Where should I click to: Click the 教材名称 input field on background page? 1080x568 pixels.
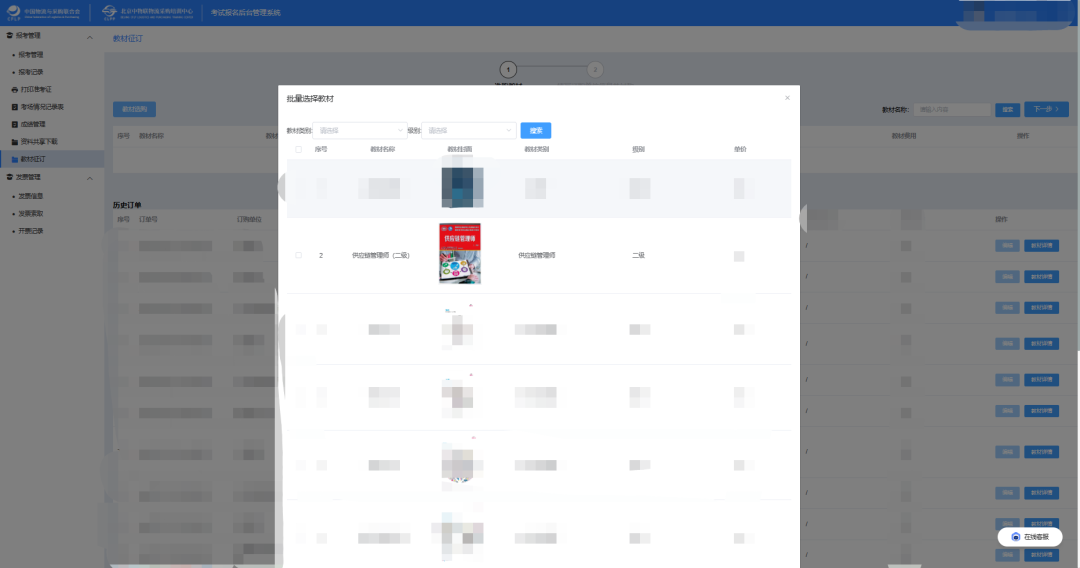point(952,109)
